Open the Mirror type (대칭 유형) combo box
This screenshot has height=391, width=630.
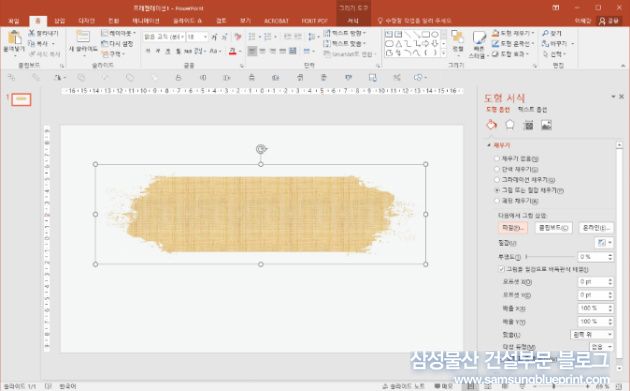pyautogui.click(x=601, y=347)
